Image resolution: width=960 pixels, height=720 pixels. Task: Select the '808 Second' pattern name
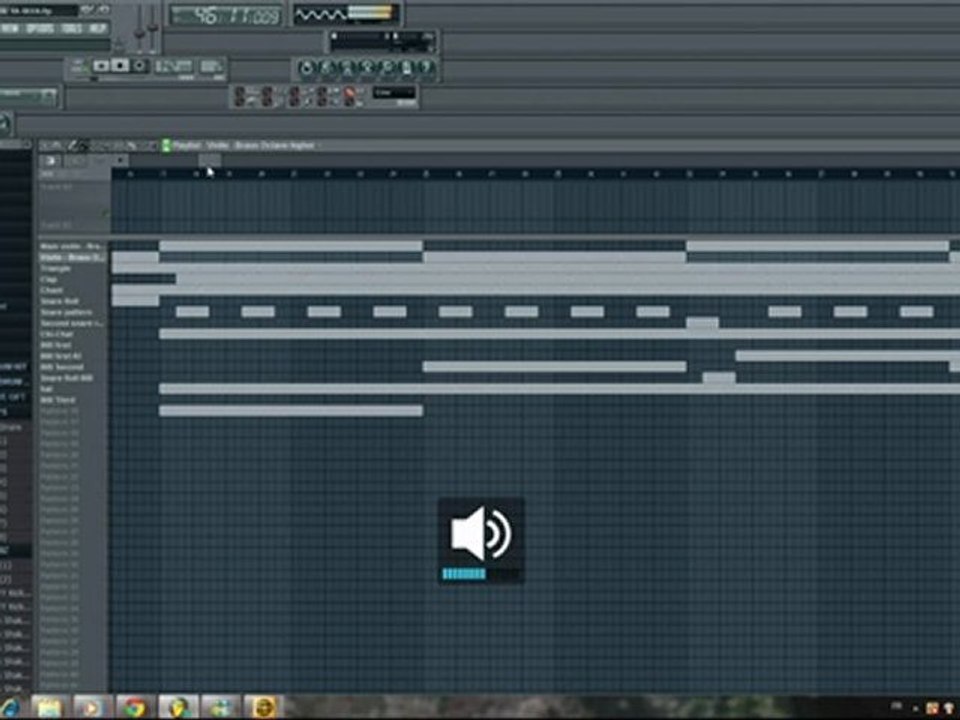[x=62, y=367]
